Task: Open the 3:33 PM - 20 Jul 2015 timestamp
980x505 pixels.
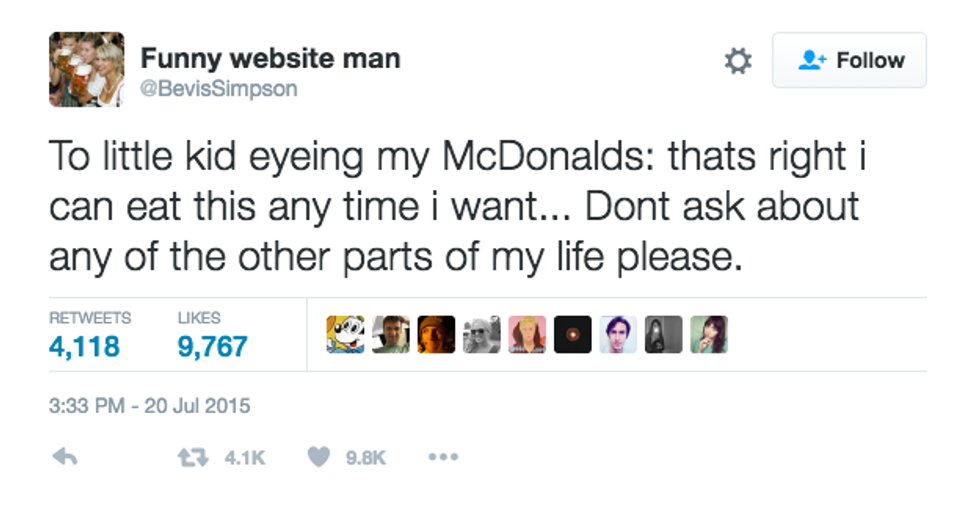Action: [149, 406]
